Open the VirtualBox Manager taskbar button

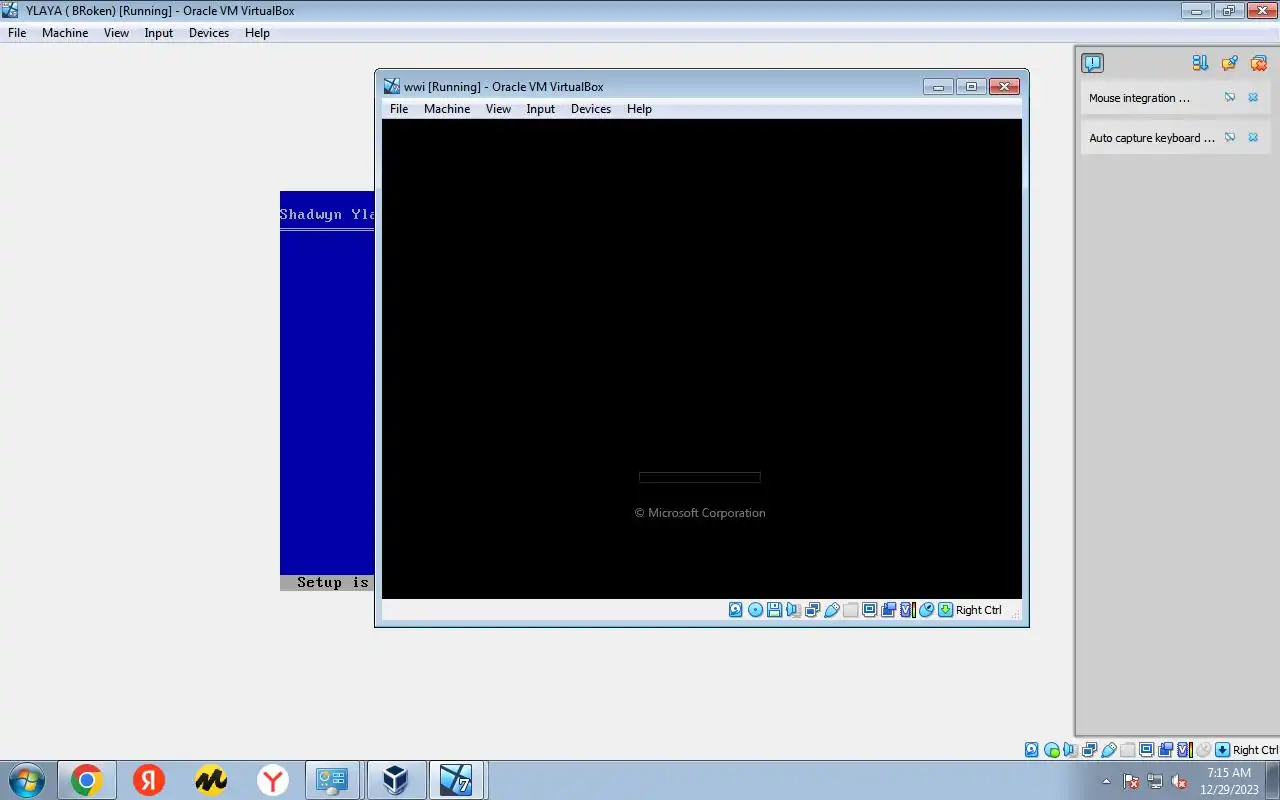(x=396, y=780)
